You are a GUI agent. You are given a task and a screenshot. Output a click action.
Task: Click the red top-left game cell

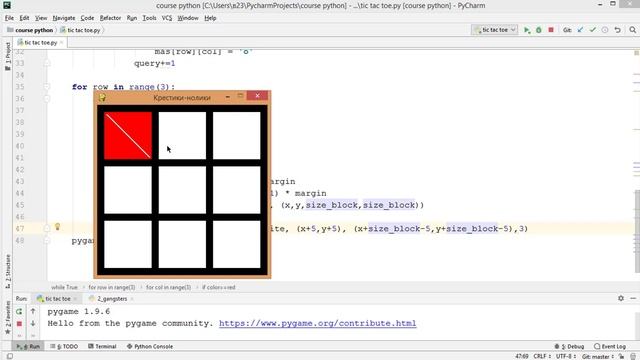[x=128, y=136]
